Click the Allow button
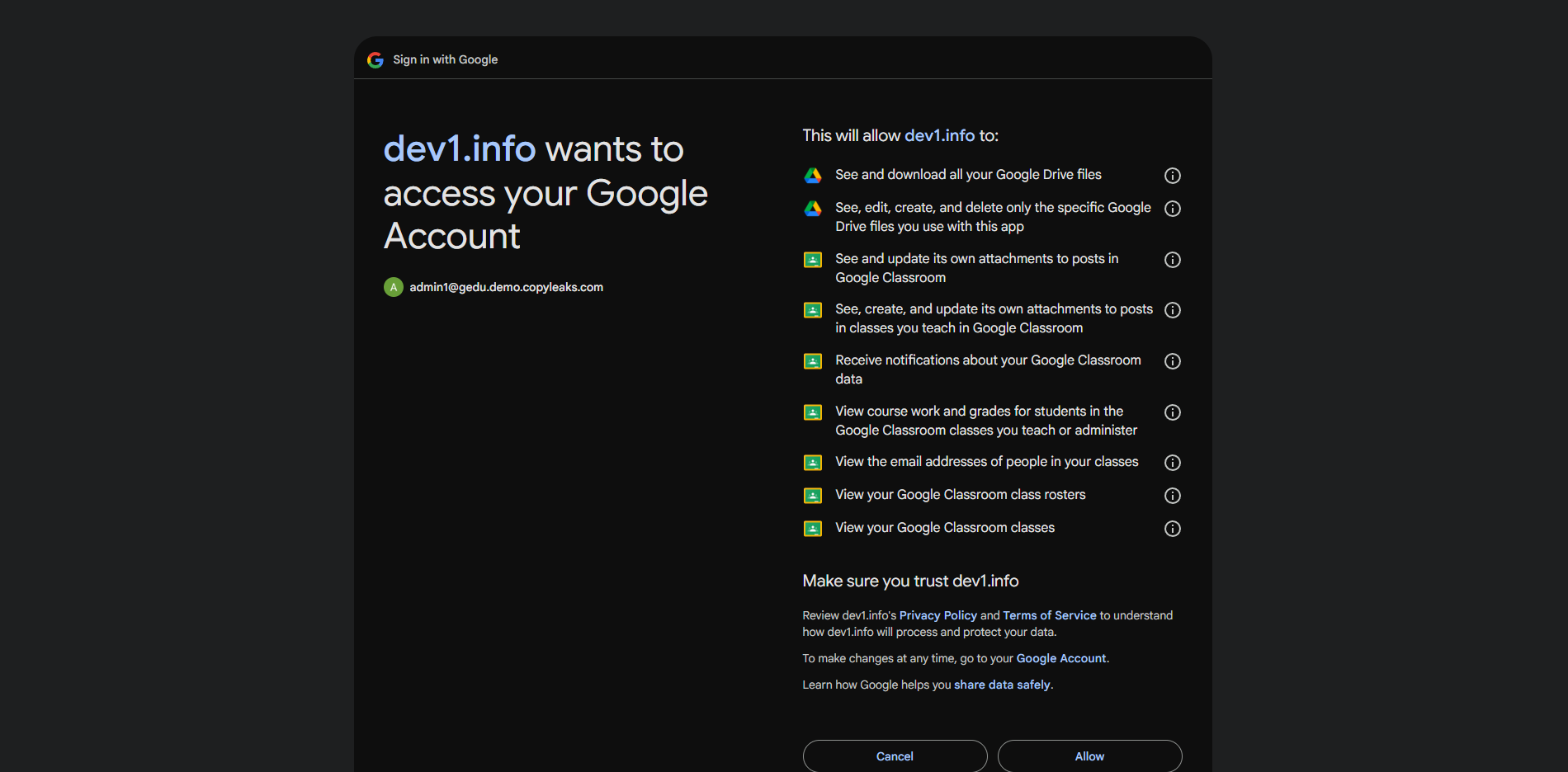1568x772 pixels. click(1089, 756)
